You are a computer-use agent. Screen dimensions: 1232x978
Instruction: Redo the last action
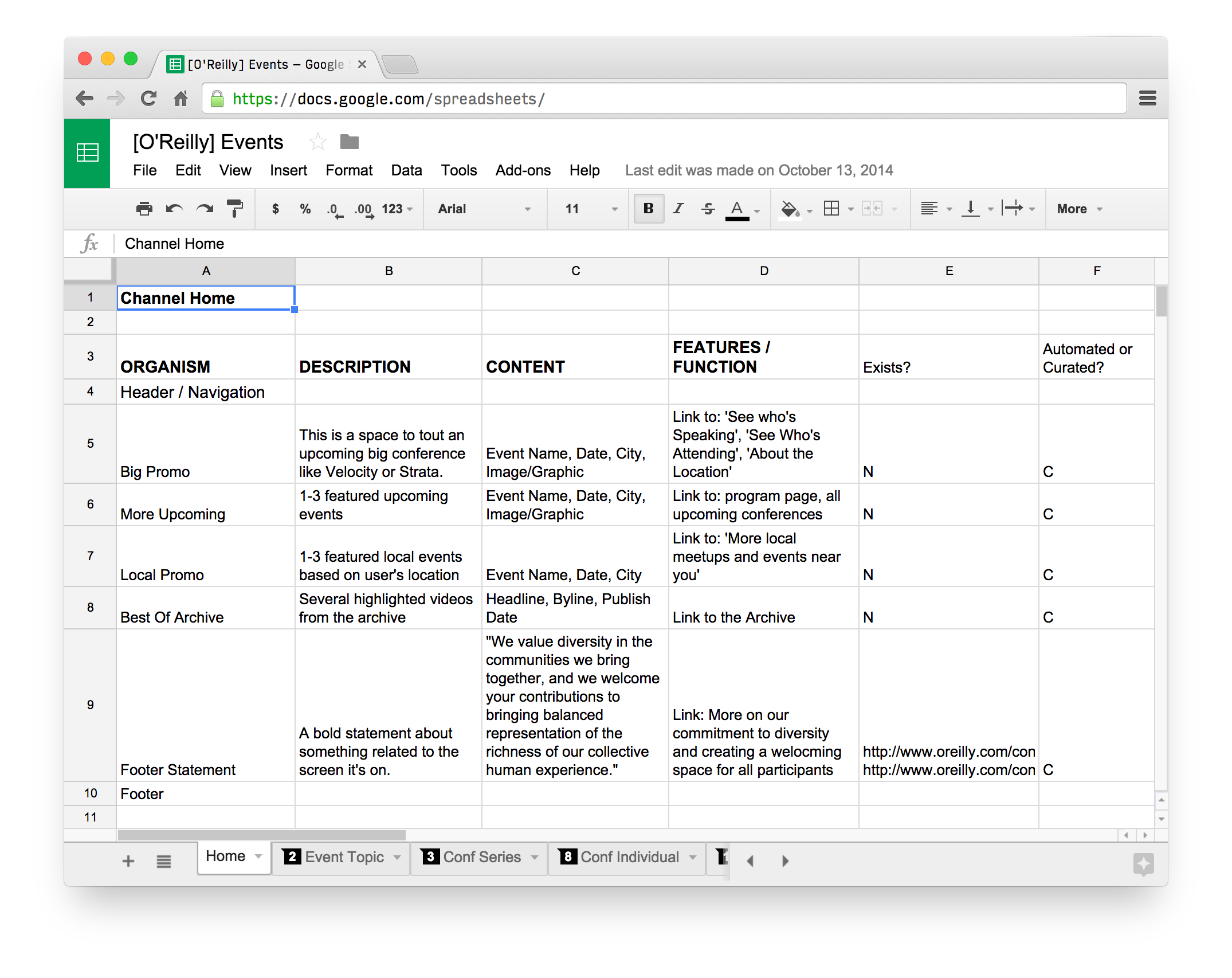click(x=205, y=209)
